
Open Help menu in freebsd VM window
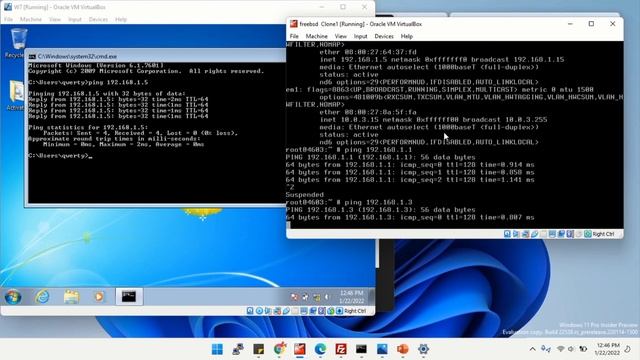click(x=407, y=36)
